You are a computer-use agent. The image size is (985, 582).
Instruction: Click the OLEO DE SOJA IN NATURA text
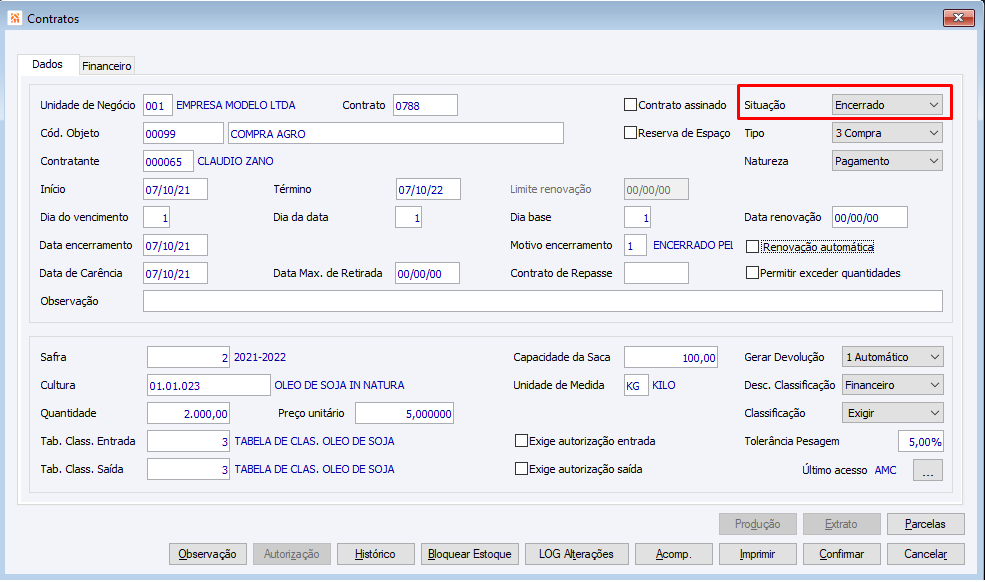click(339, 385)
